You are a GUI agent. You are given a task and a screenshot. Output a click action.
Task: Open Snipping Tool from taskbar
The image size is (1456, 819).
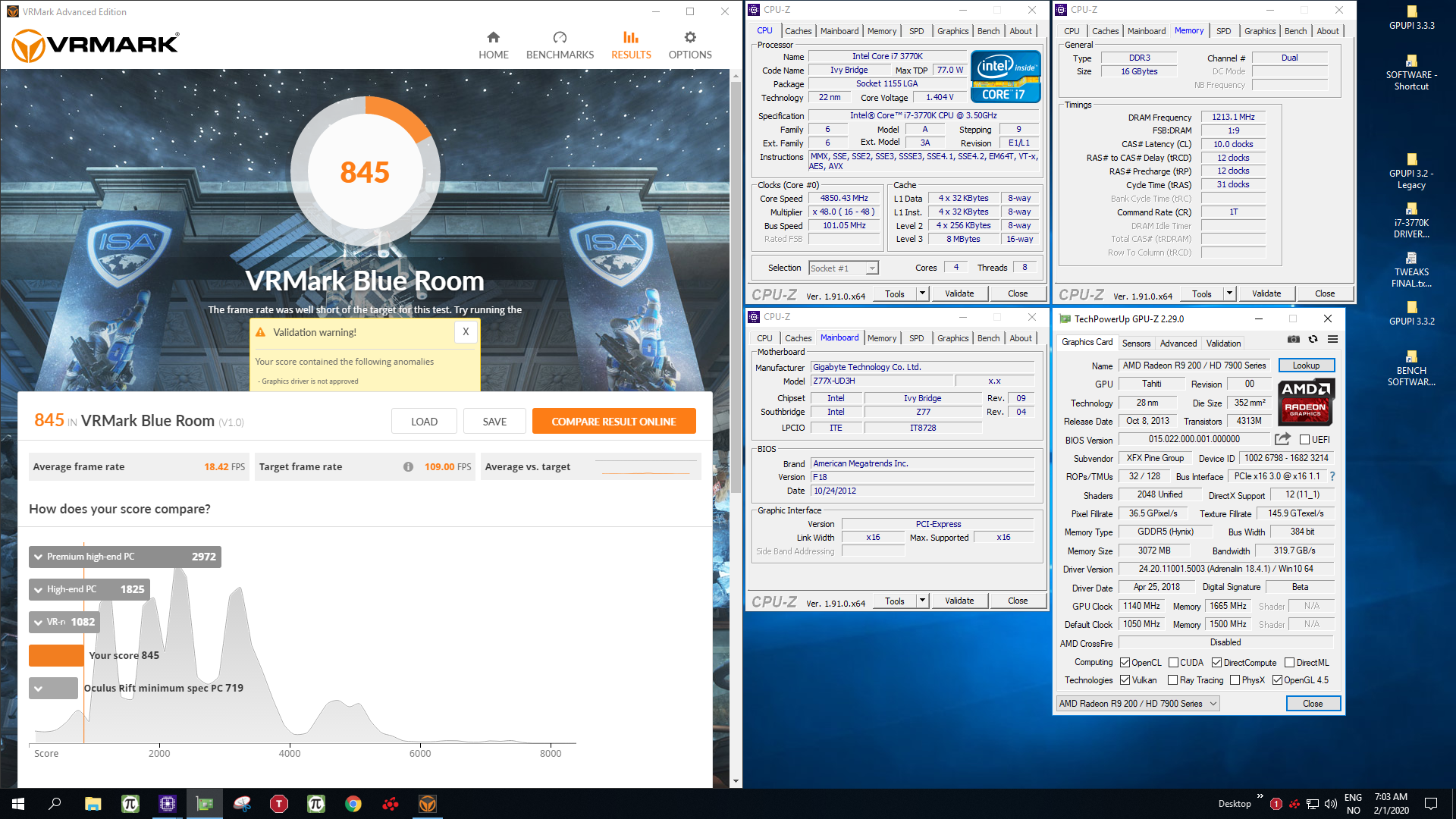pyautogui.click(x=242, y=804)
